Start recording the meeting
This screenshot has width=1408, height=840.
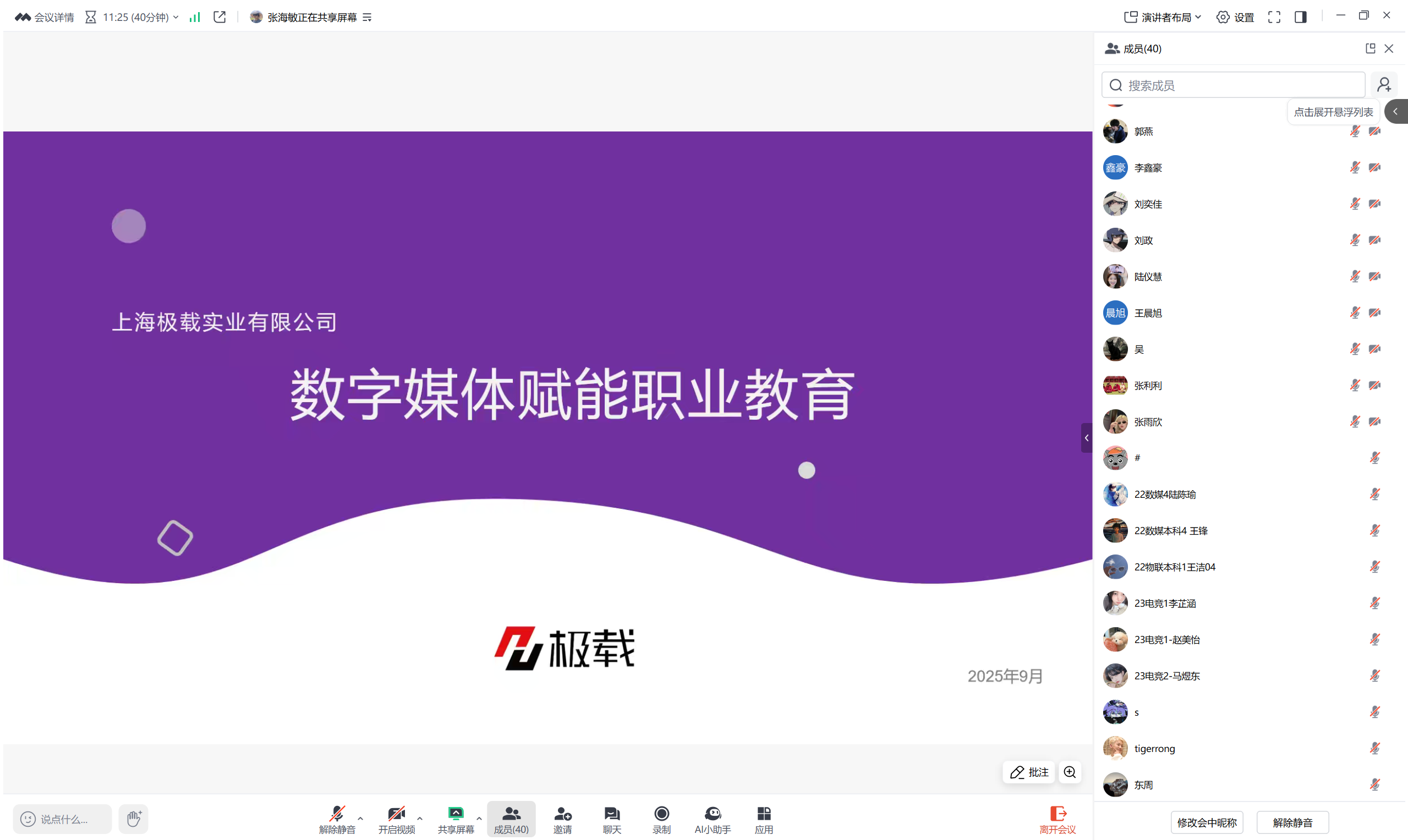click(x=661, y=819)
